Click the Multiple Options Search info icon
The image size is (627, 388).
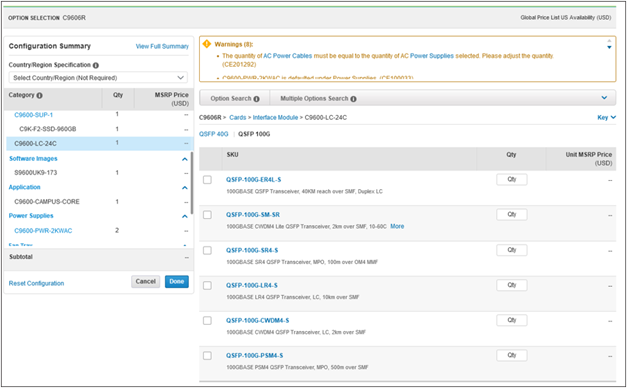pos(353,99)
